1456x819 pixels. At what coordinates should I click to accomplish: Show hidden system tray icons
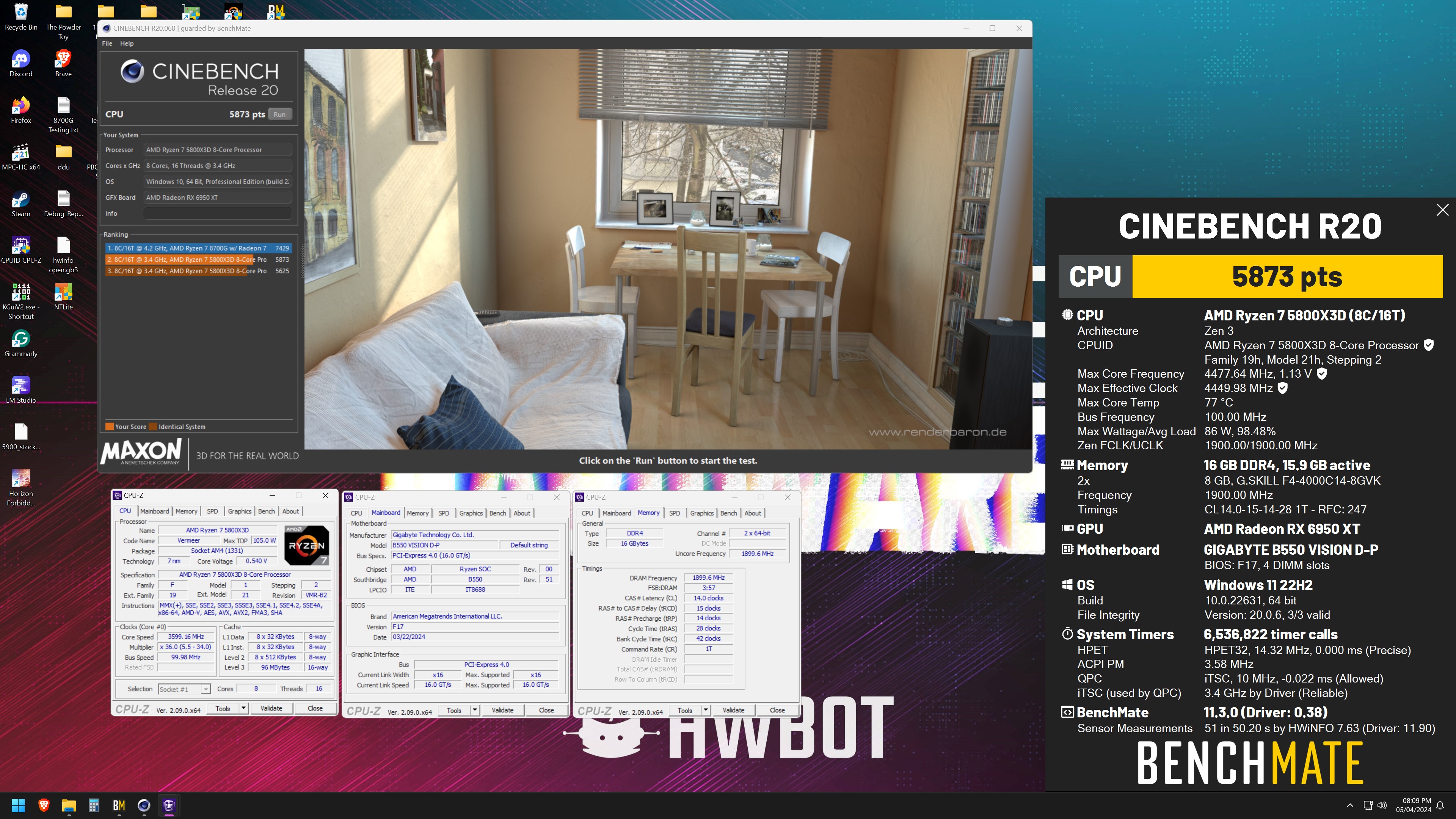click(x=1350, y=805)
